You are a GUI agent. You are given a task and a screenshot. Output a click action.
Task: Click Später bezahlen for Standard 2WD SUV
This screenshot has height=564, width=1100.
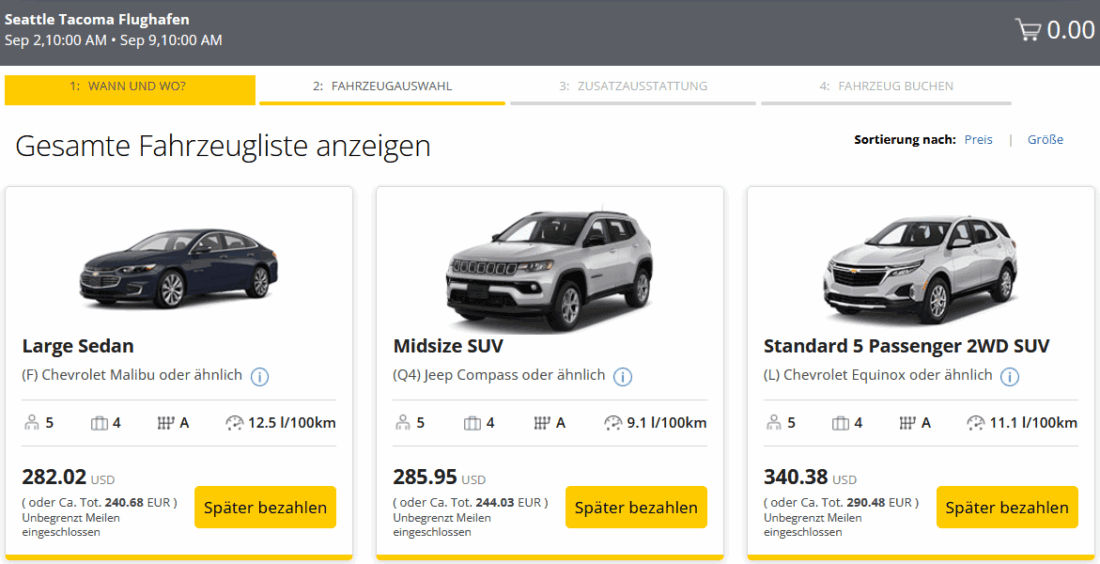(x=1007, y=507)
